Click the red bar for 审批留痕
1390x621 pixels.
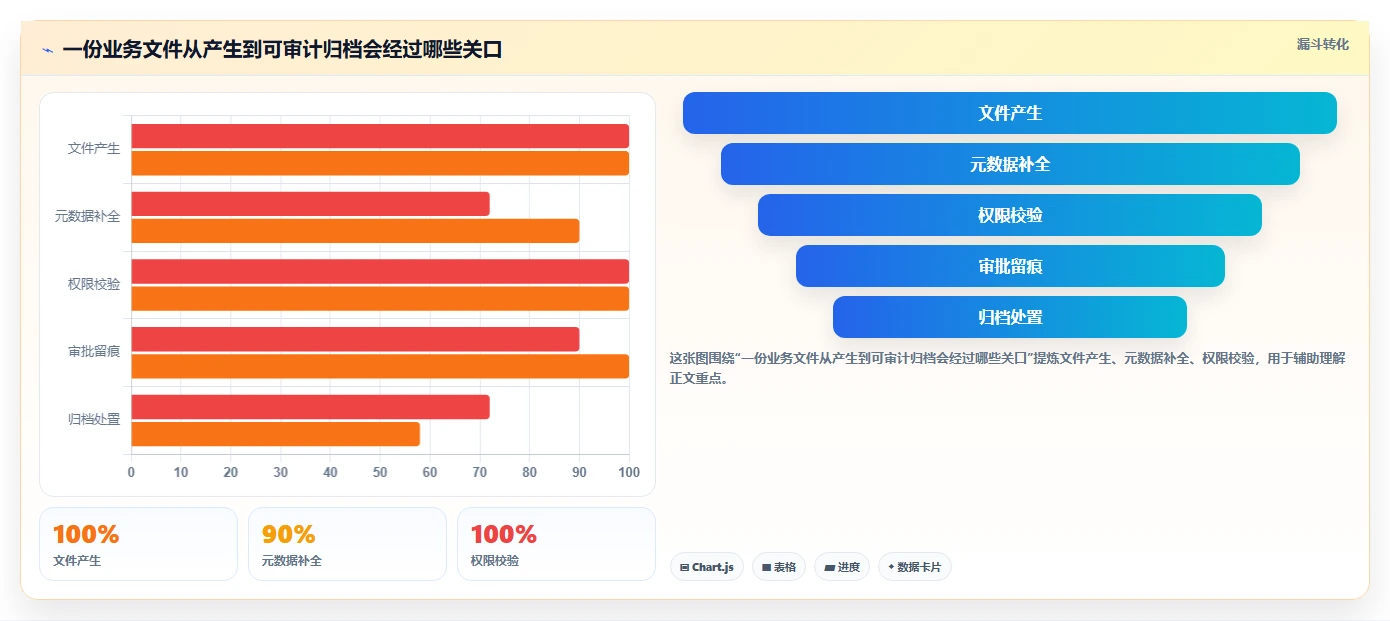point(355,339)
